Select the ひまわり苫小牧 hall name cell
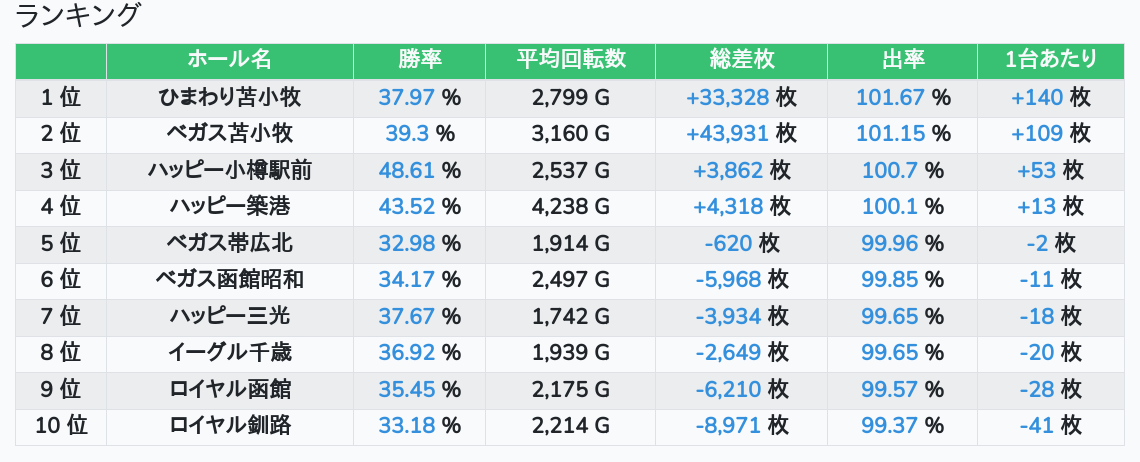Viewport: 1140px width, 462px height. coord(229,97)
